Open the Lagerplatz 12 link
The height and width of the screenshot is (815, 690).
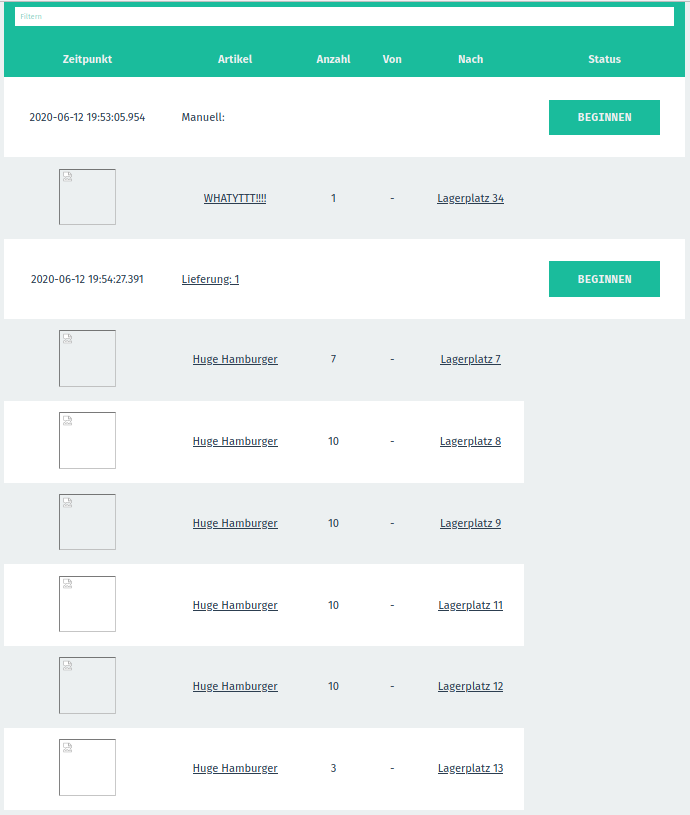click(x=470, y=686)
